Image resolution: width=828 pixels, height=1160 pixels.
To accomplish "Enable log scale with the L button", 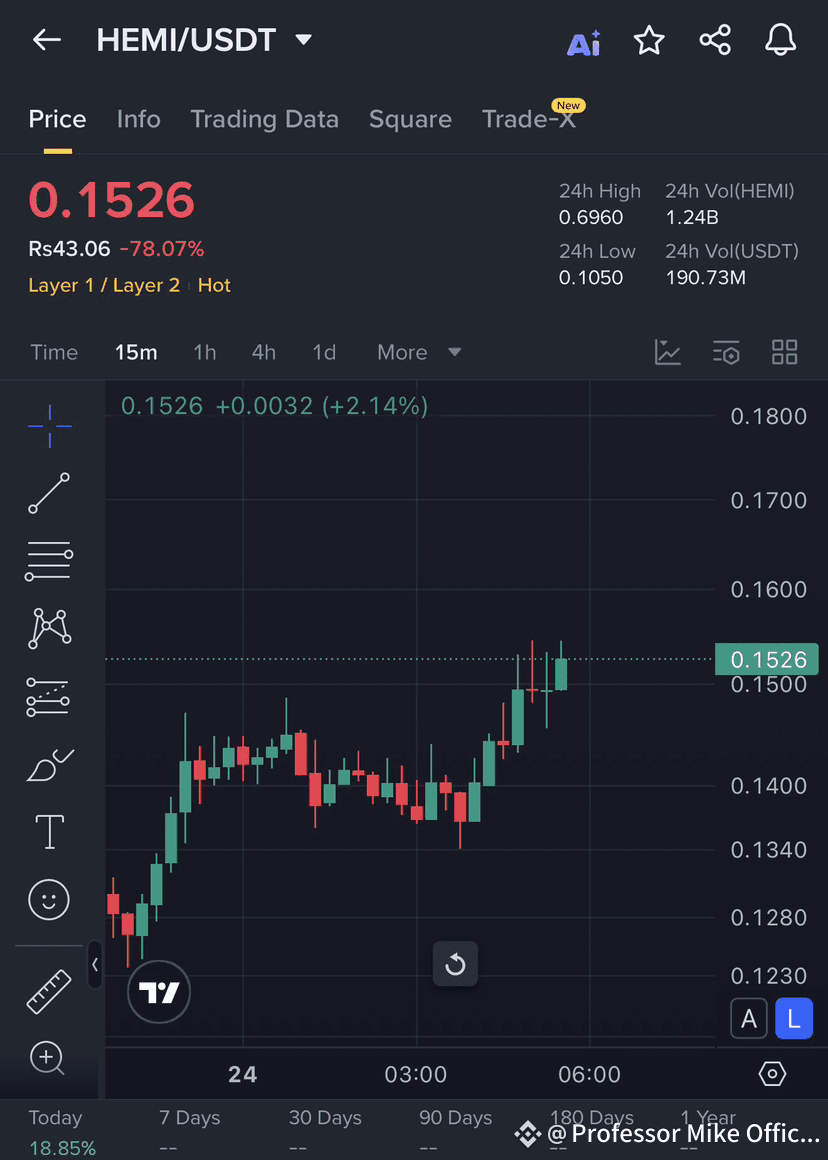I will (x=793, y=1018).
